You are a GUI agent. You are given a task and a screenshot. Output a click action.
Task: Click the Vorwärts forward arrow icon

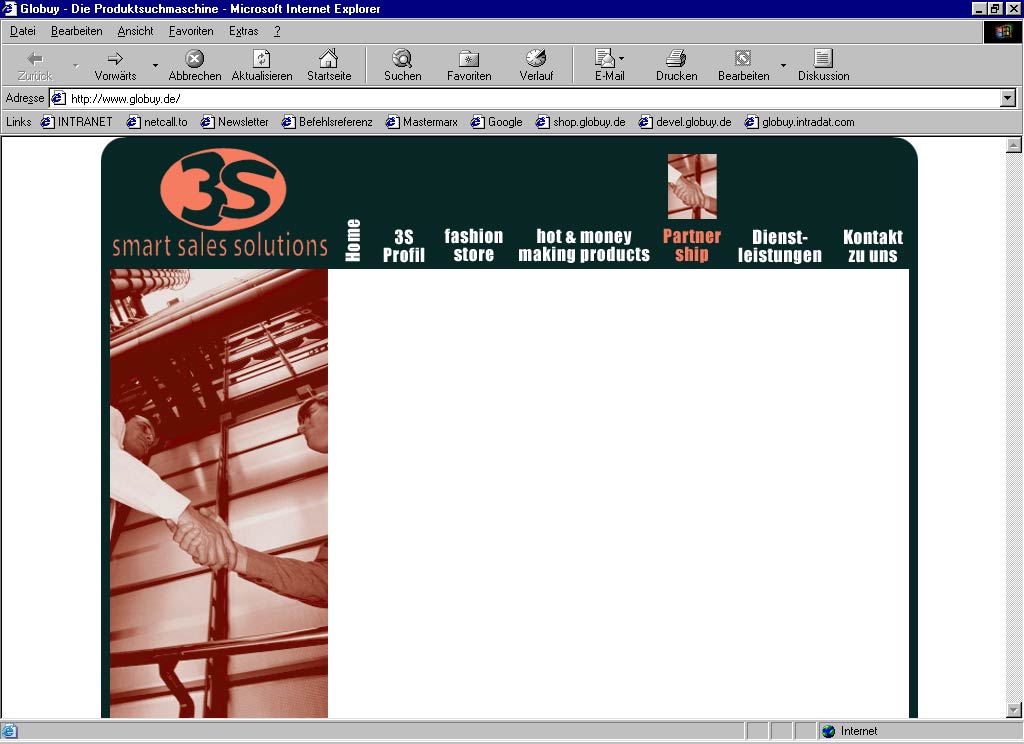coord(115,59)
